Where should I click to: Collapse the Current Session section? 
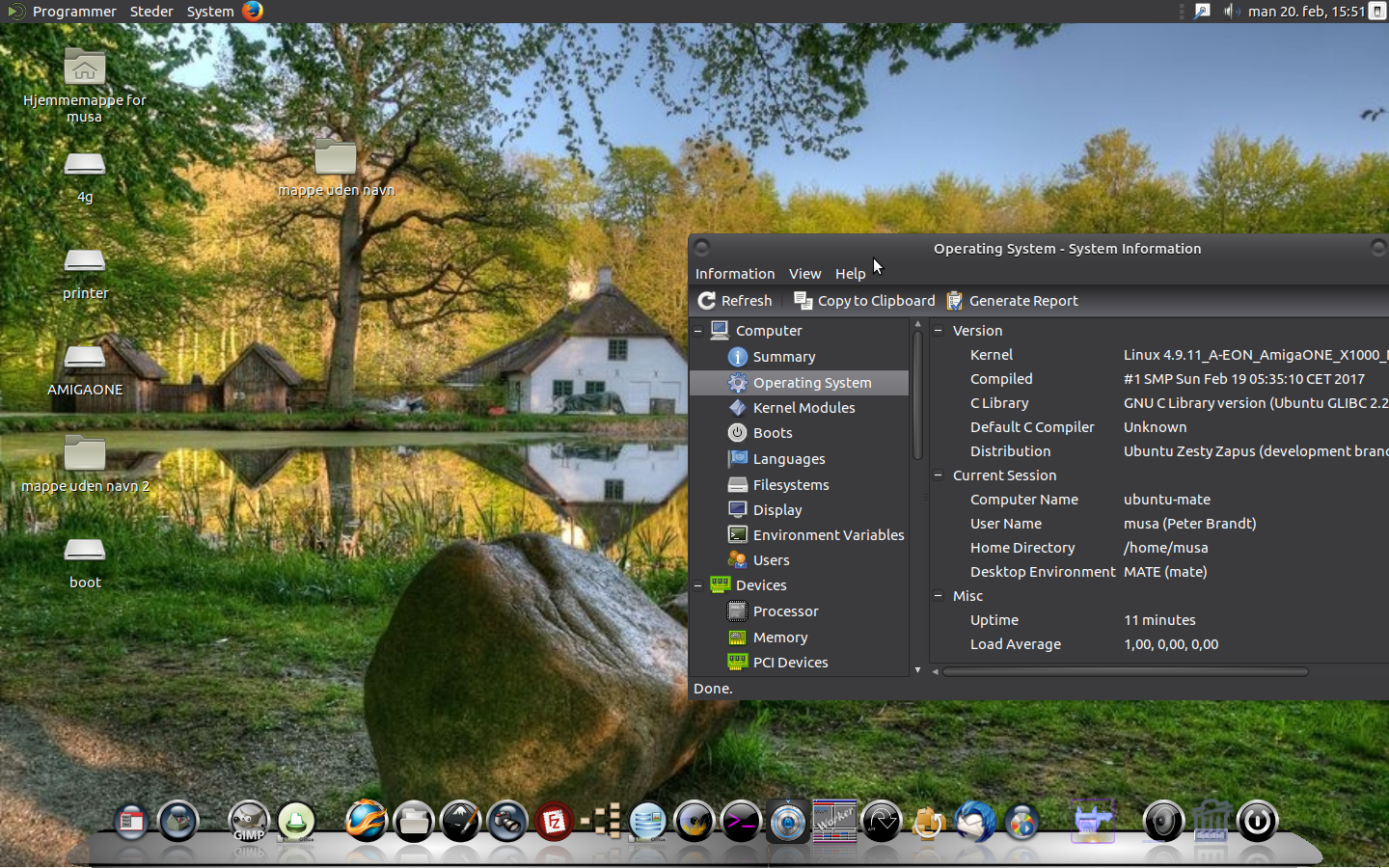(938, 475)
